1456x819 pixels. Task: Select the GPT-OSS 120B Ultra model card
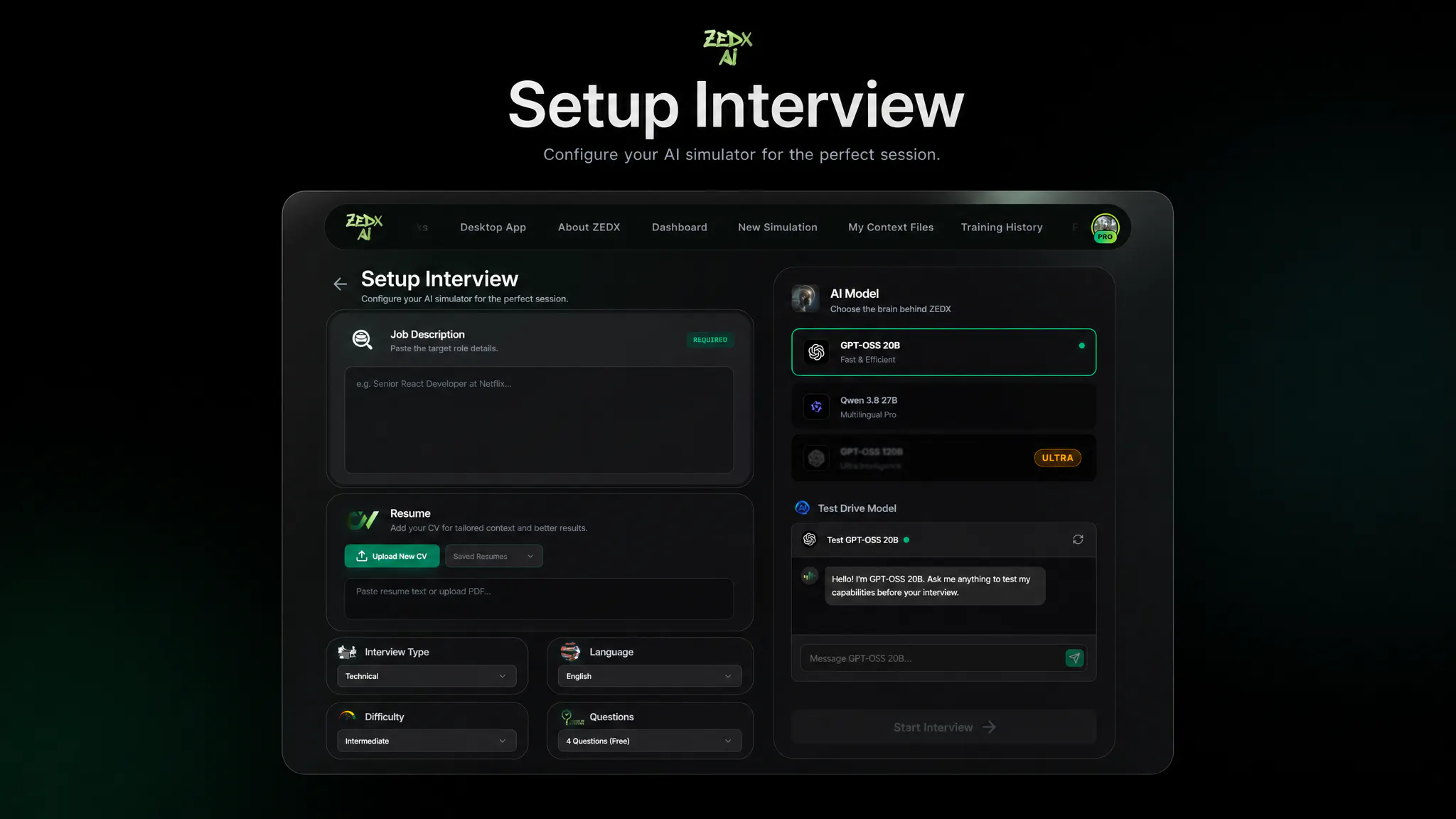[x=943, y=459]
